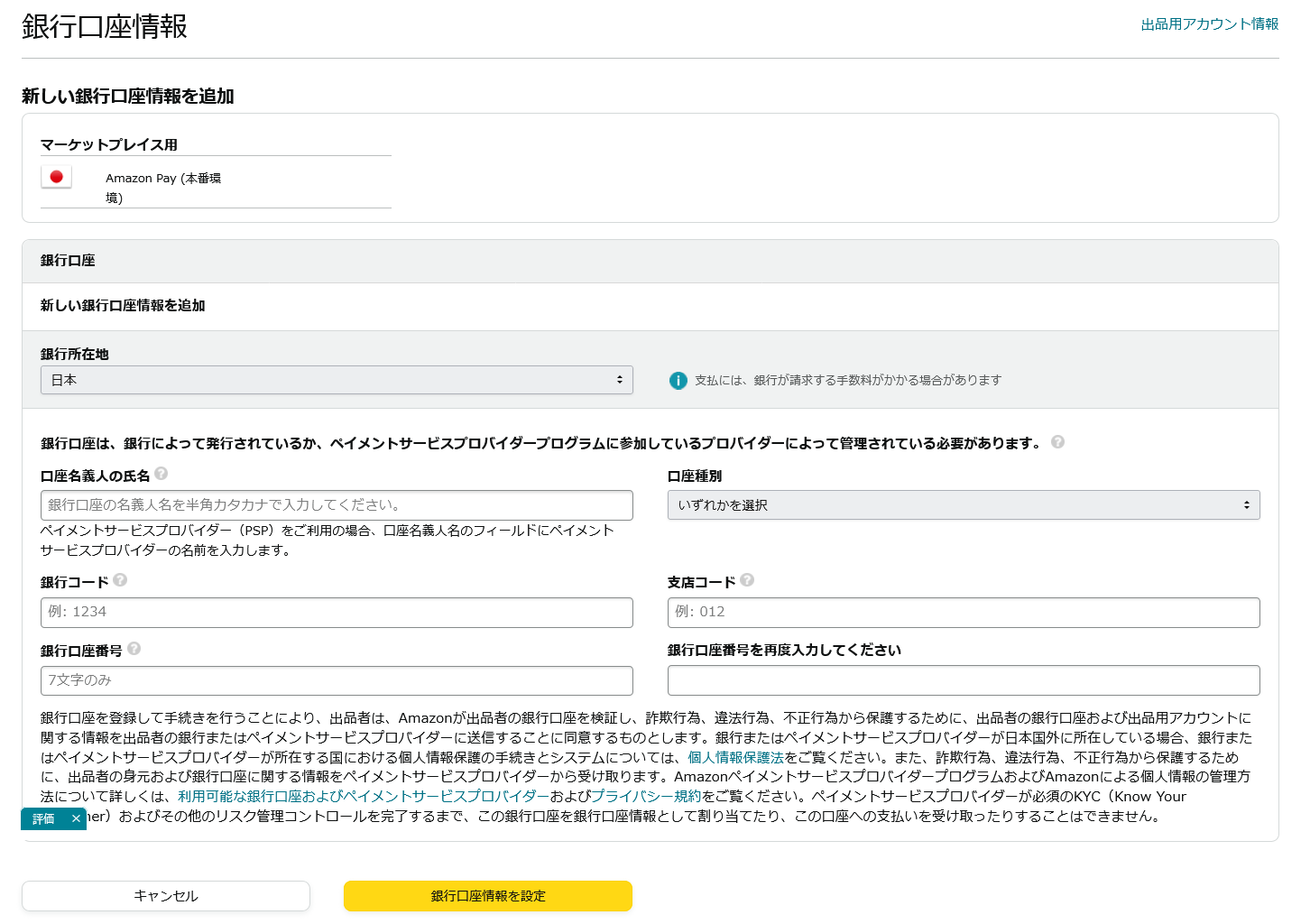Screen dimensions: 1301x924
Task: Click the 支店コード help icon
Action: point(747,580)
